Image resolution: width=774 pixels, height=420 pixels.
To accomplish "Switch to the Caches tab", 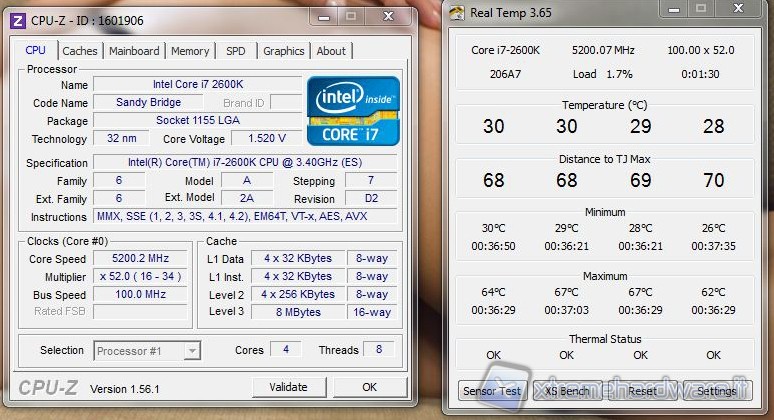I will [x=80, y=51].
